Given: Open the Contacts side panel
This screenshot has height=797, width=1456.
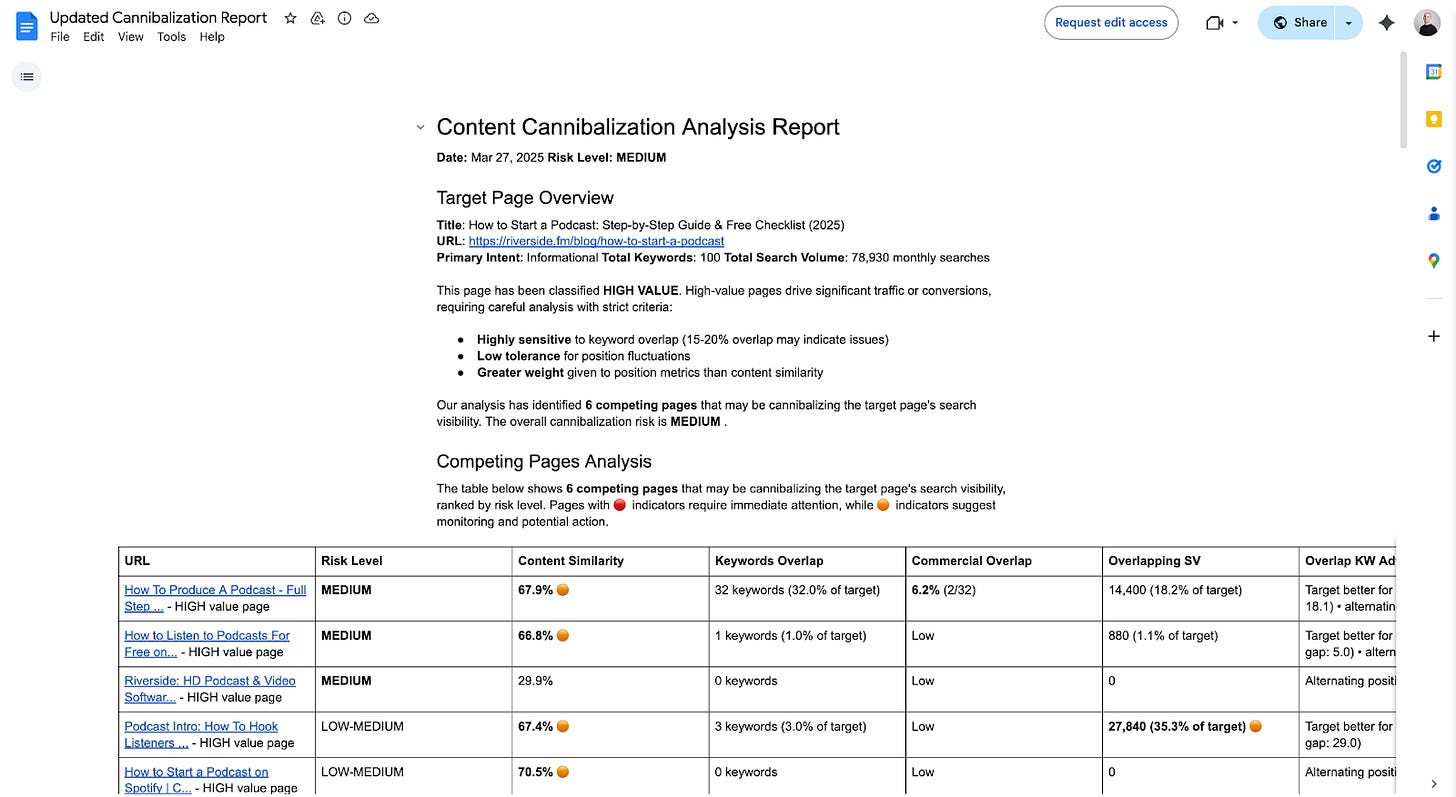Looking at the screenshot, I should (x=1433, y=213).
